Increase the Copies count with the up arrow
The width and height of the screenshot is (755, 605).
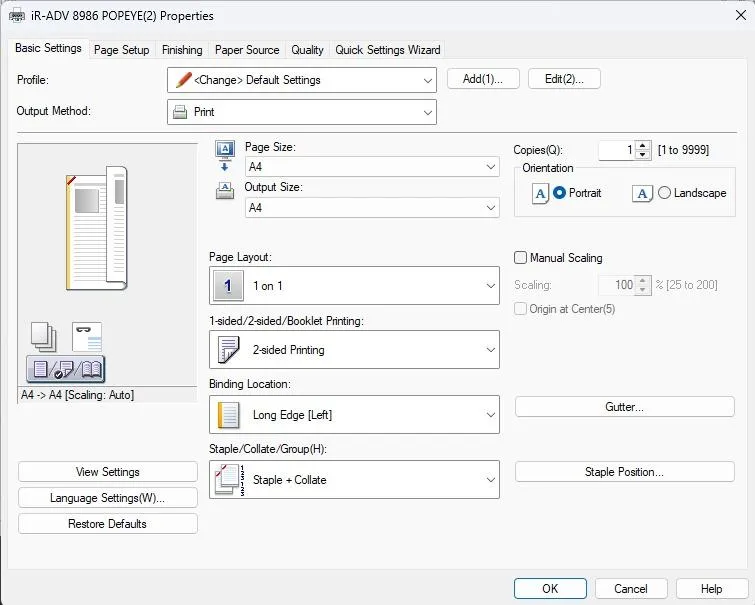643,145
